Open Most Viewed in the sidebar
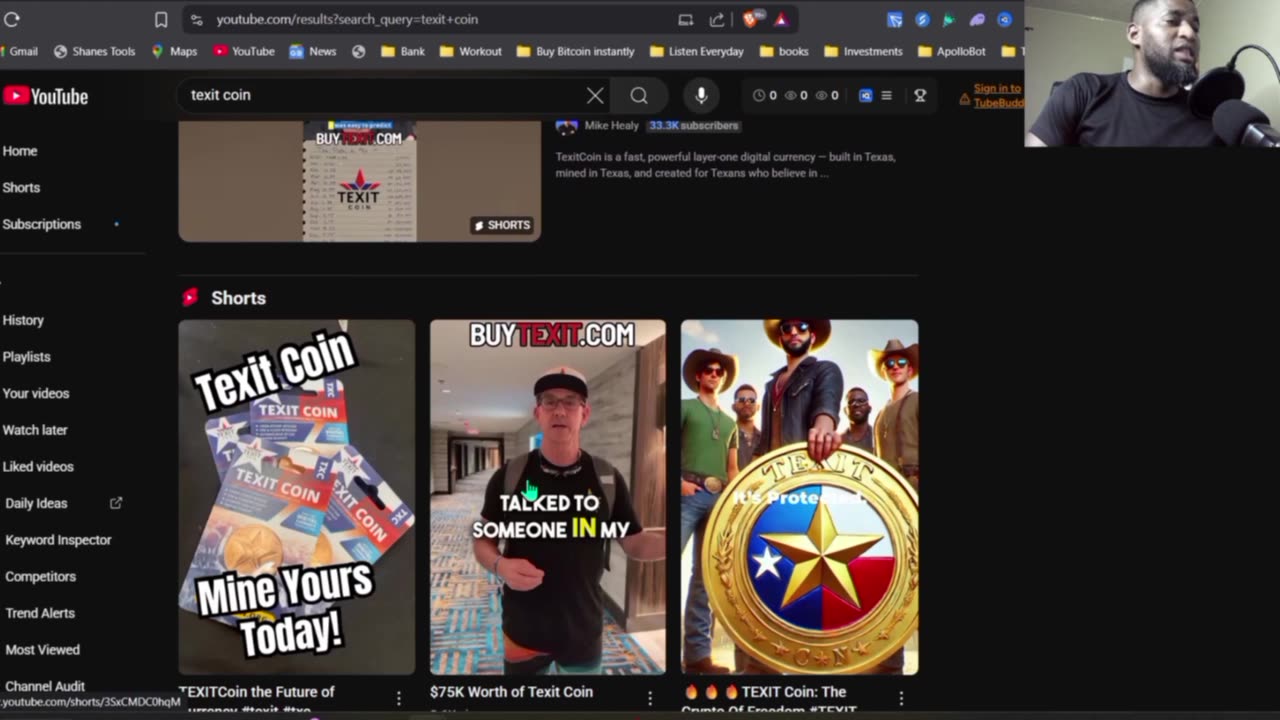Viewport: 1280px width, 720px height. 42,650
